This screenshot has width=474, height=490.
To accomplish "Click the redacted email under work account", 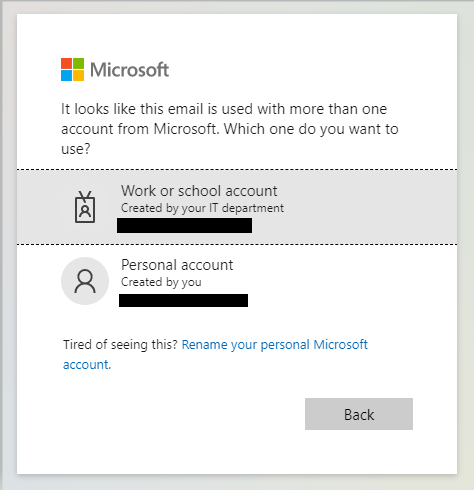I will 184,225.
